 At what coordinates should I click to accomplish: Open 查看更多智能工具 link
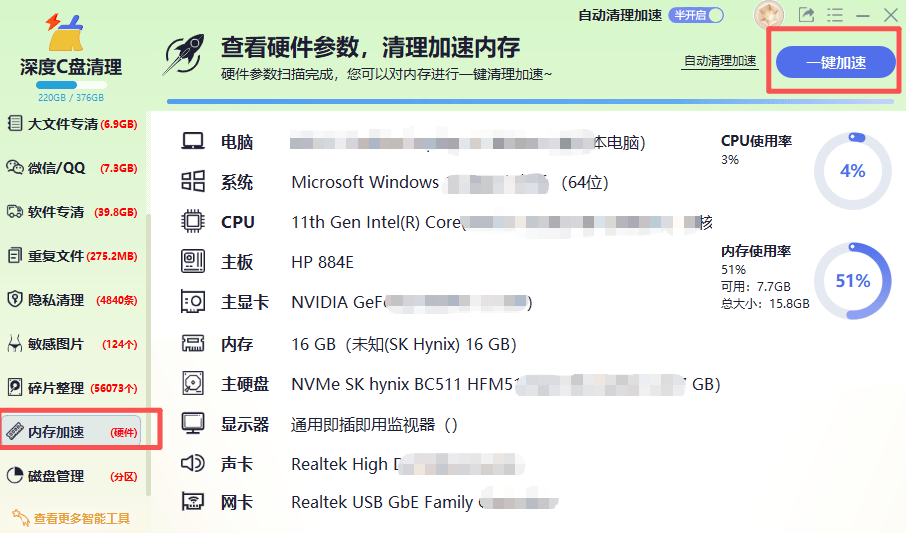click(x=71, y=518)
